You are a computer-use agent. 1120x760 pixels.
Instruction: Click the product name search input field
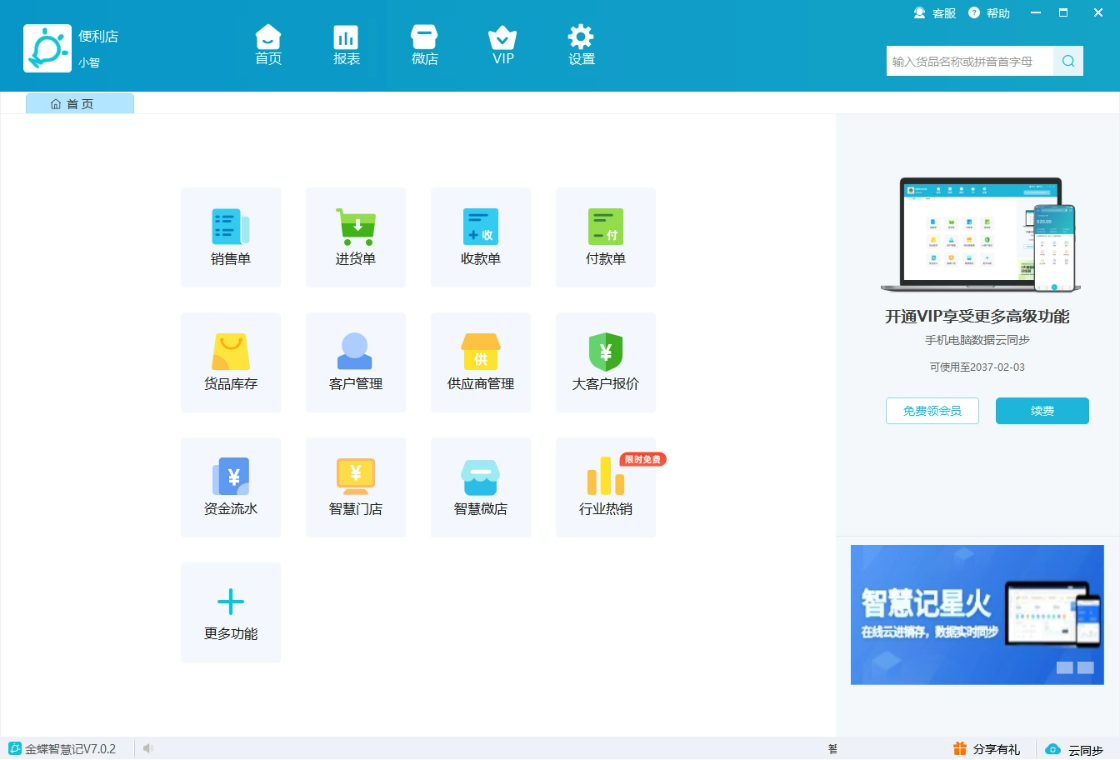(969, 61)
